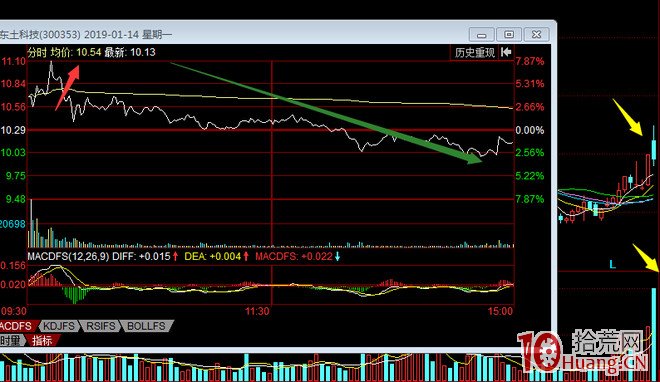This screenshot has width=660, height=382.
Task: Click the 11.10 price axis label
Action: pos(13,61)
